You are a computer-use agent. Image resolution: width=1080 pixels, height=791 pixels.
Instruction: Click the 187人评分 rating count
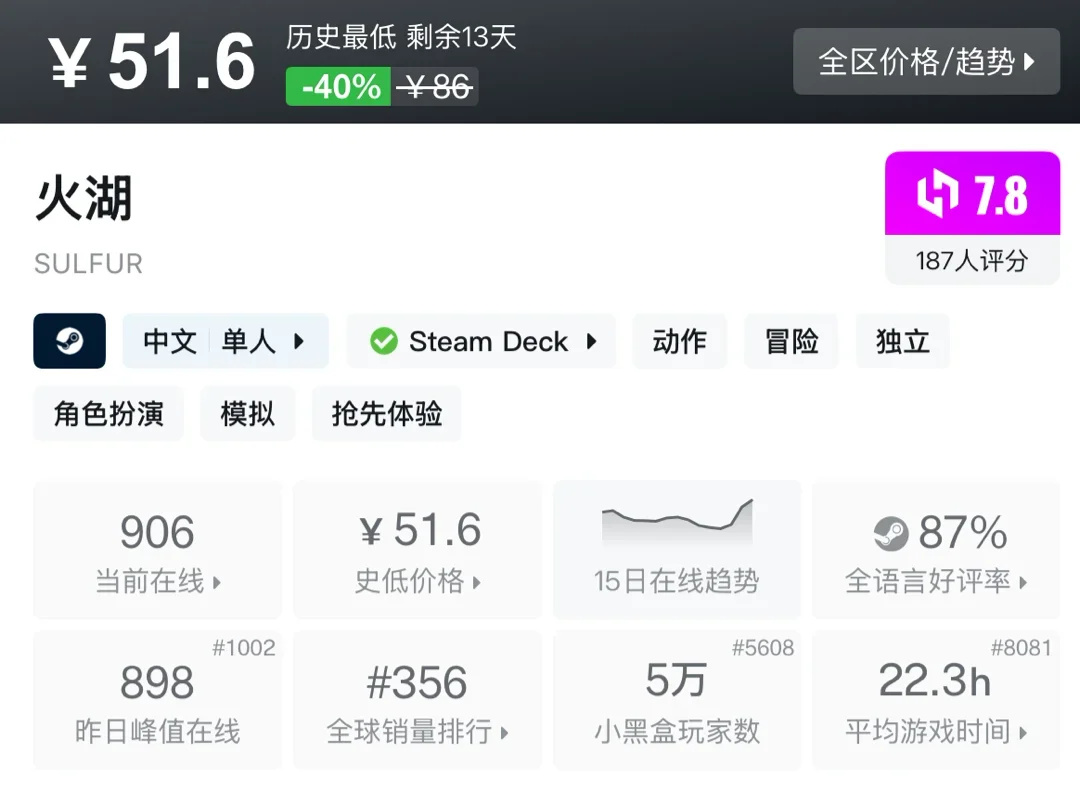pyautogui.click(x=971, y=261)
